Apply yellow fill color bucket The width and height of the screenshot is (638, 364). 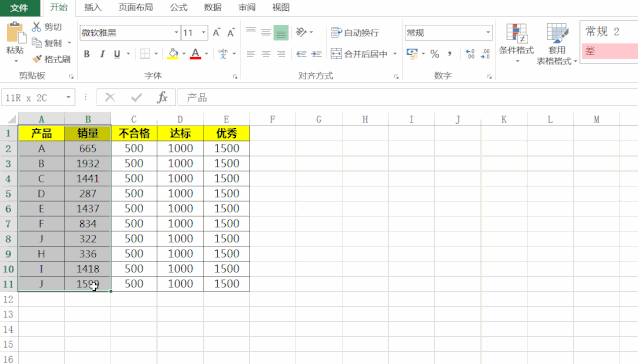pyautogui.click(x=173, y=54)
